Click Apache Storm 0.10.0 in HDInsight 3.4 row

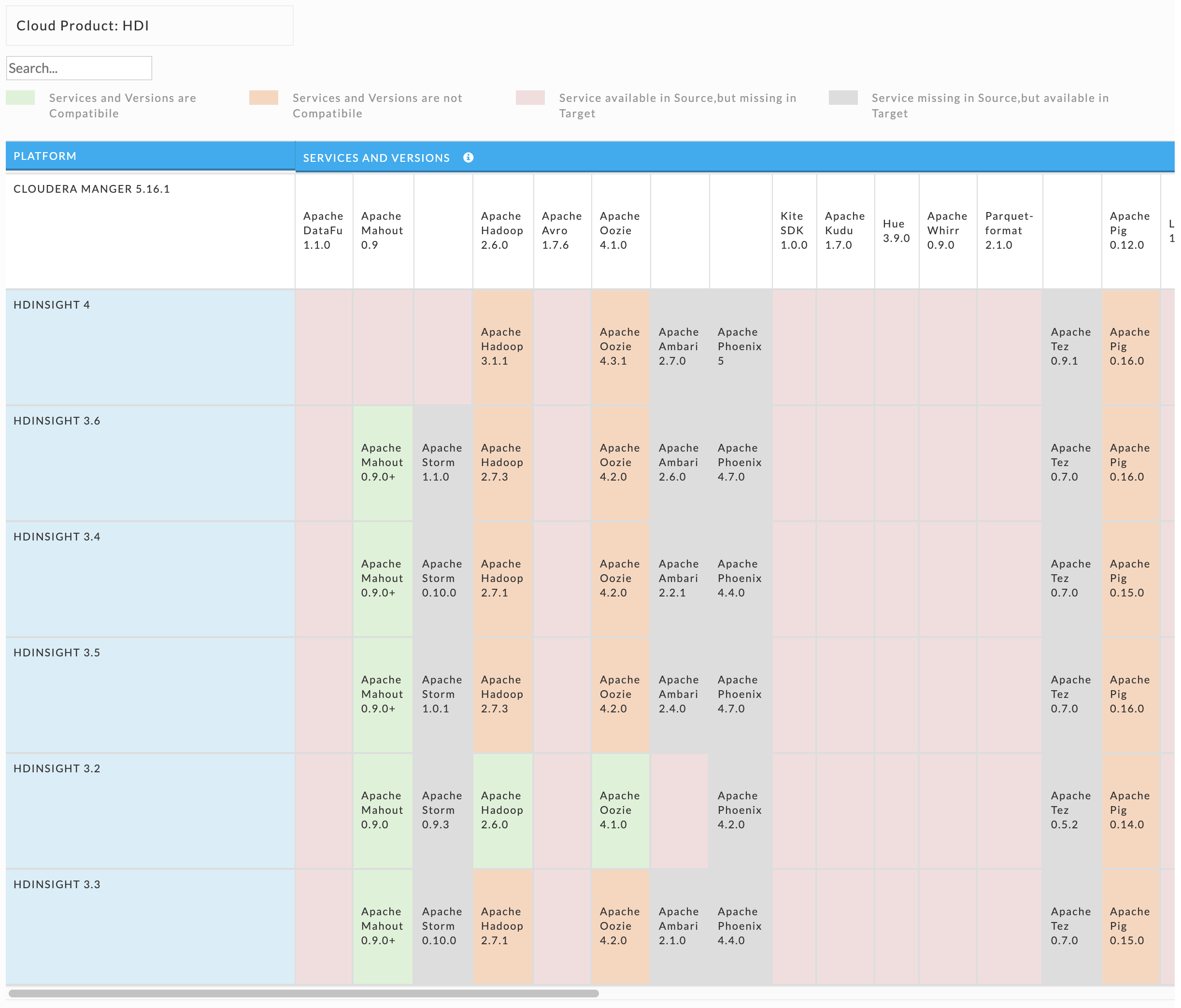point(443,579)
